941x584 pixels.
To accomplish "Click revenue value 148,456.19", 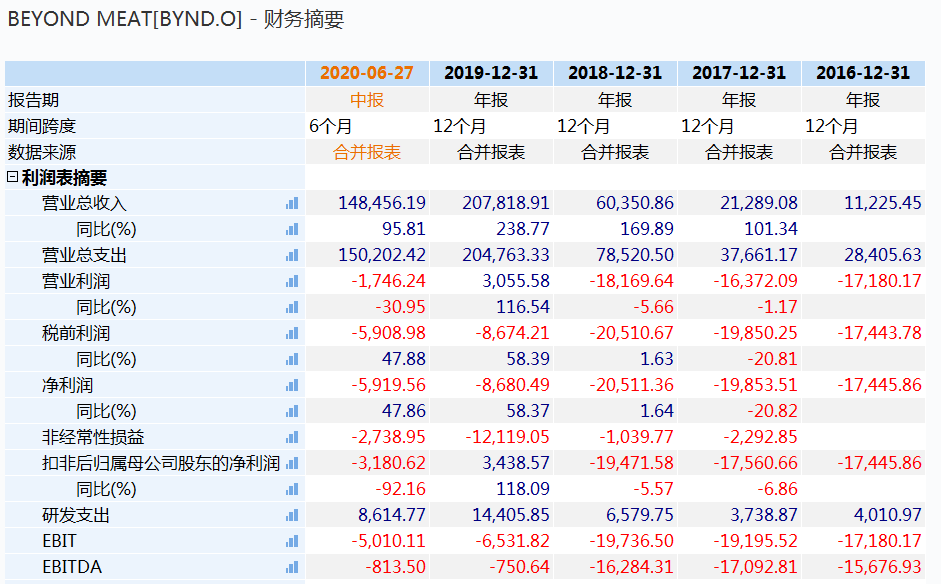I will (382, 203).
